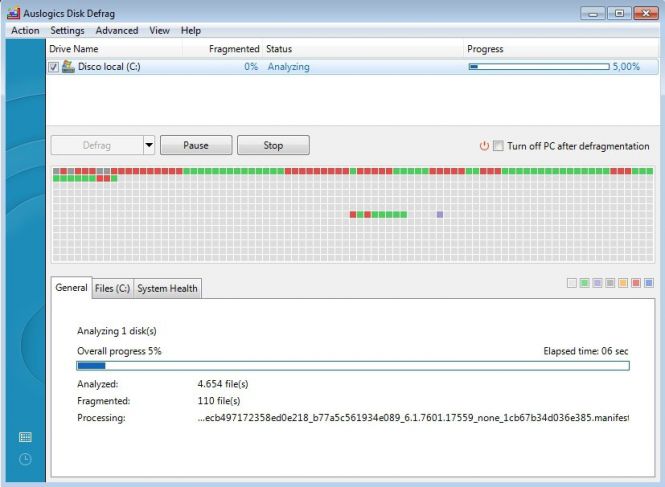Open the View menu

click(159, 31)
